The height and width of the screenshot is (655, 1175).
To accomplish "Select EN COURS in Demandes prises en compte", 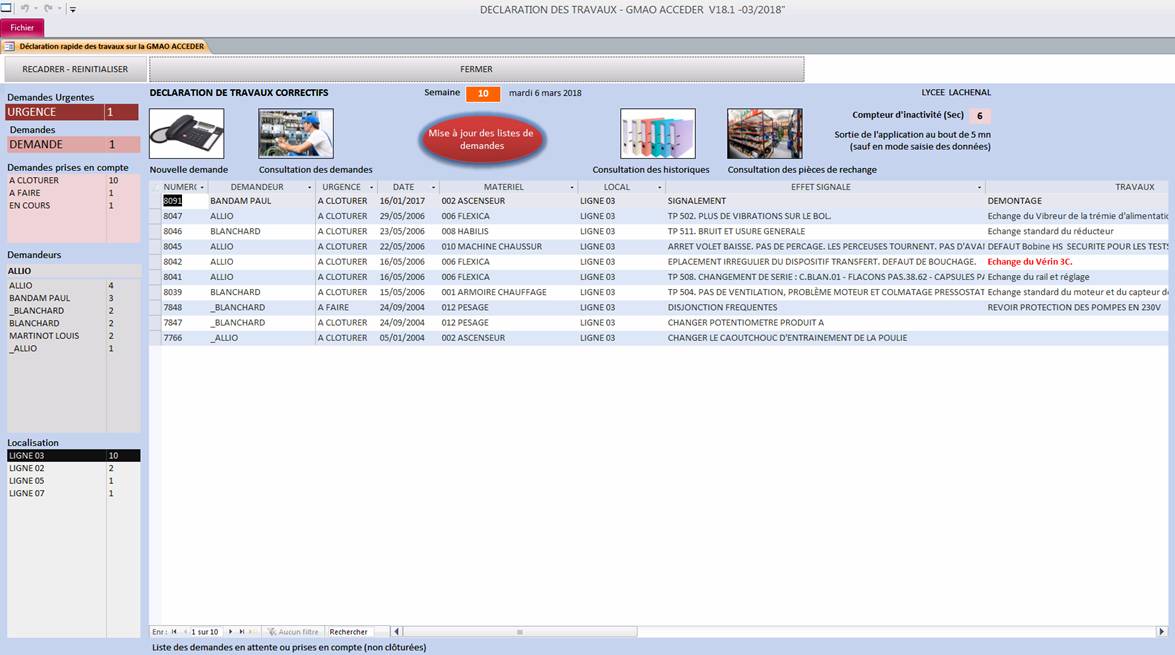I will point(73,205).
